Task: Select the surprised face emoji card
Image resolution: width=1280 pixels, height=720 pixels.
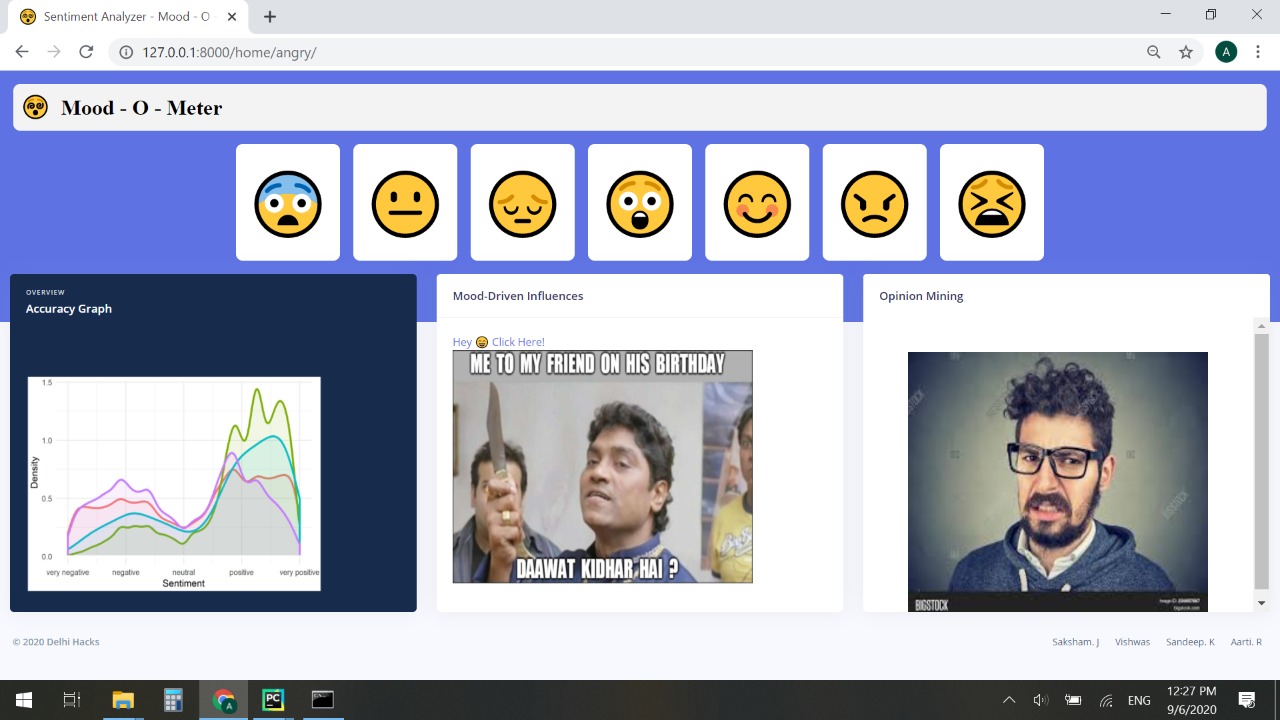Action: [x=640, y=202]
